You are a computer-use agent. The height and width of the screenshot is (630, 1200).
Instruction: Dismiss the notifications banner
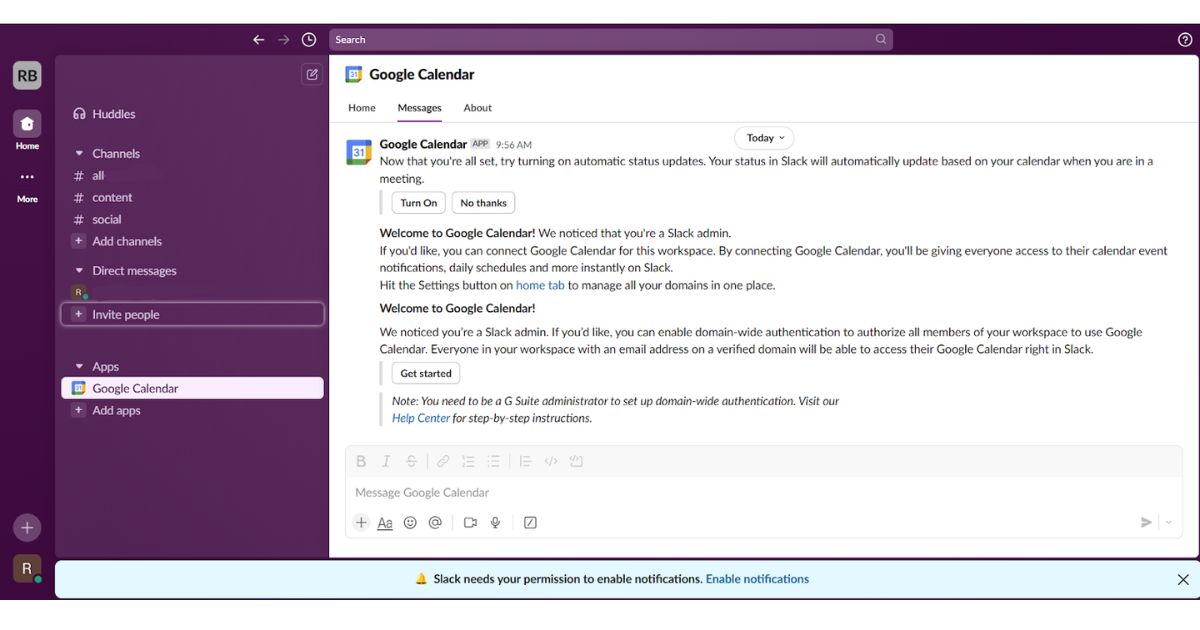1183,580
